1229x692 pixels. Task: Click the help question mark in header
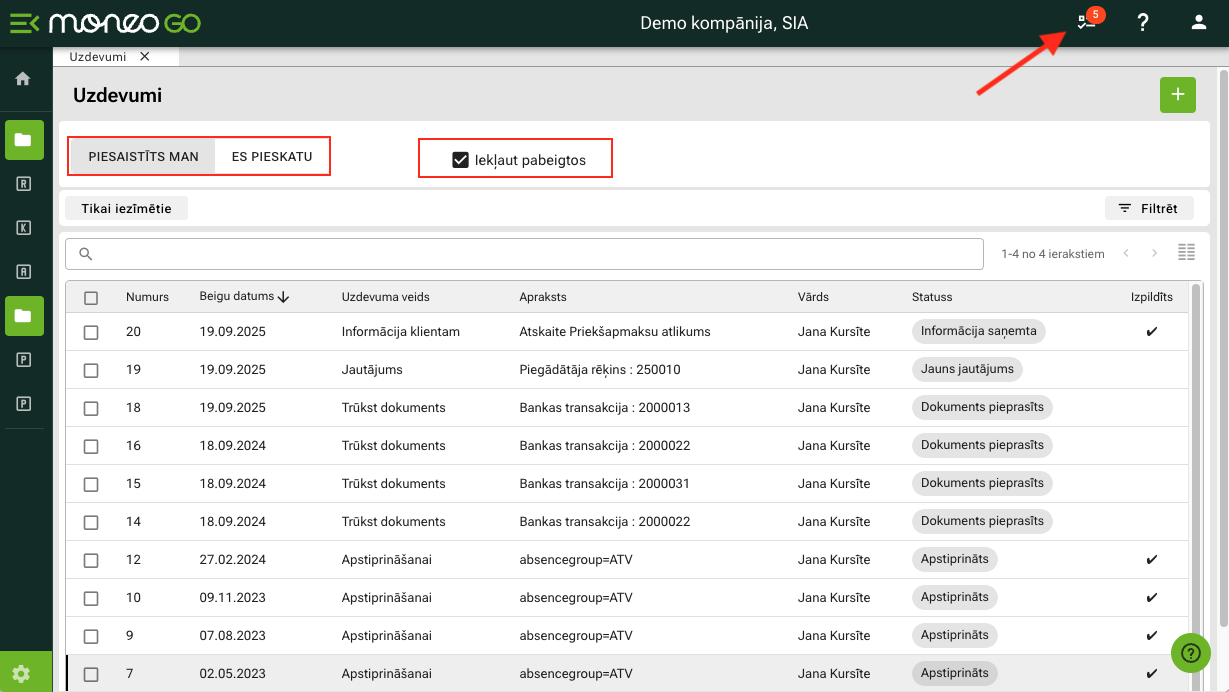click(x=1143, y=22)
